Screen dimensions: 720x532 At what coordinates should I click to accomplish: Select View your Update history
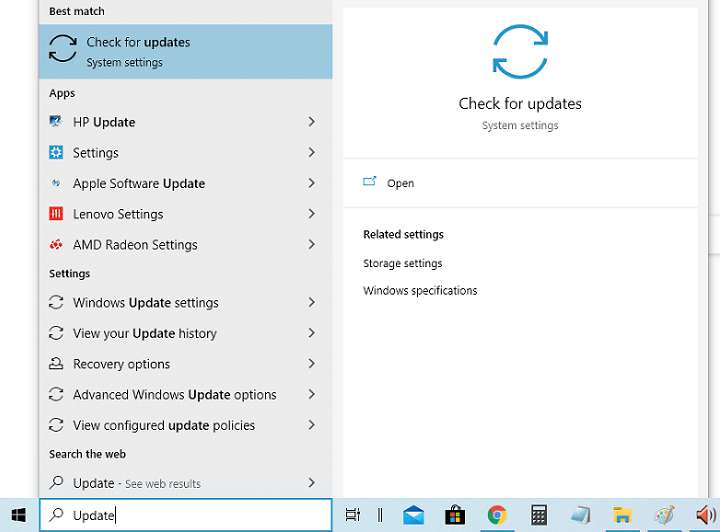[x=186, y=333]
